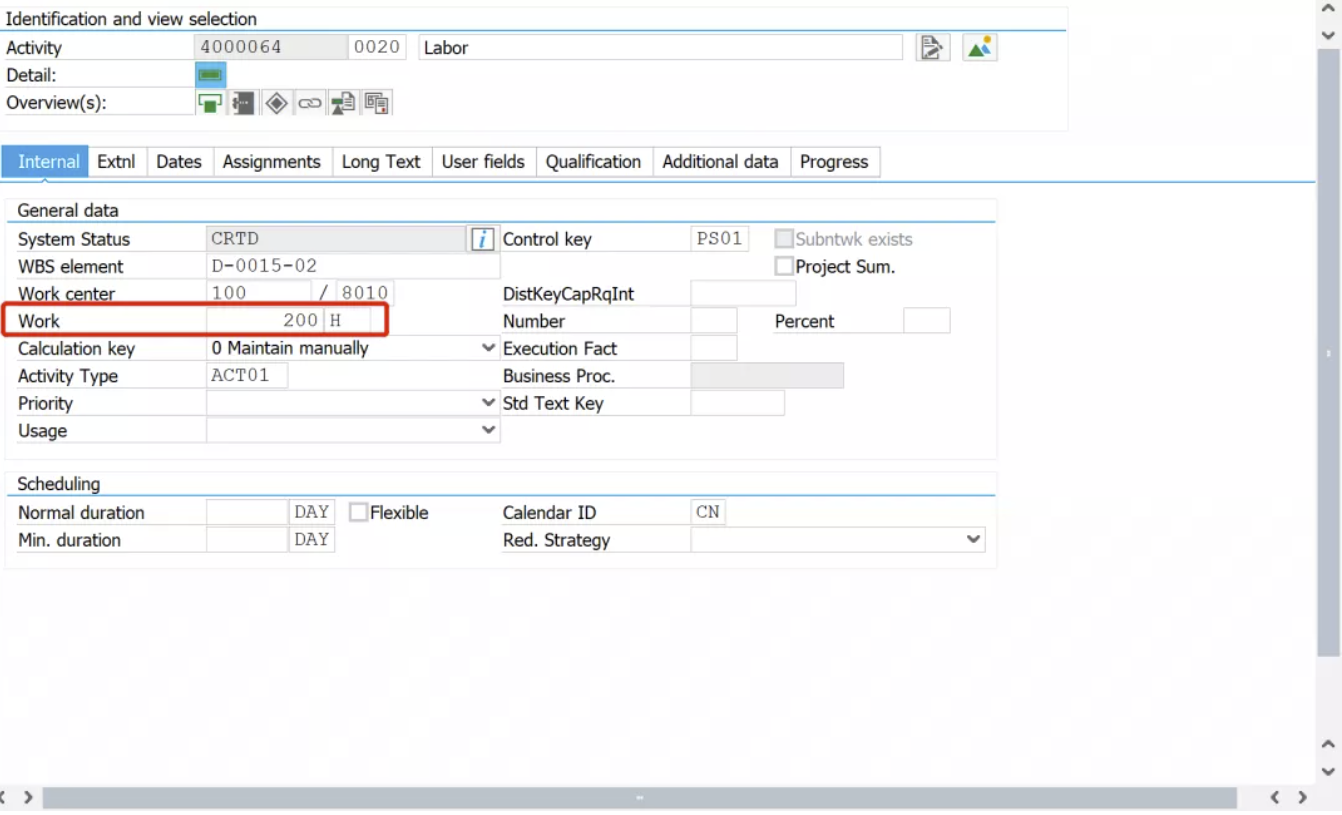
Task: Click the Activity Type field ACT01
Action: pyautogui.click(x=247, y=376)
